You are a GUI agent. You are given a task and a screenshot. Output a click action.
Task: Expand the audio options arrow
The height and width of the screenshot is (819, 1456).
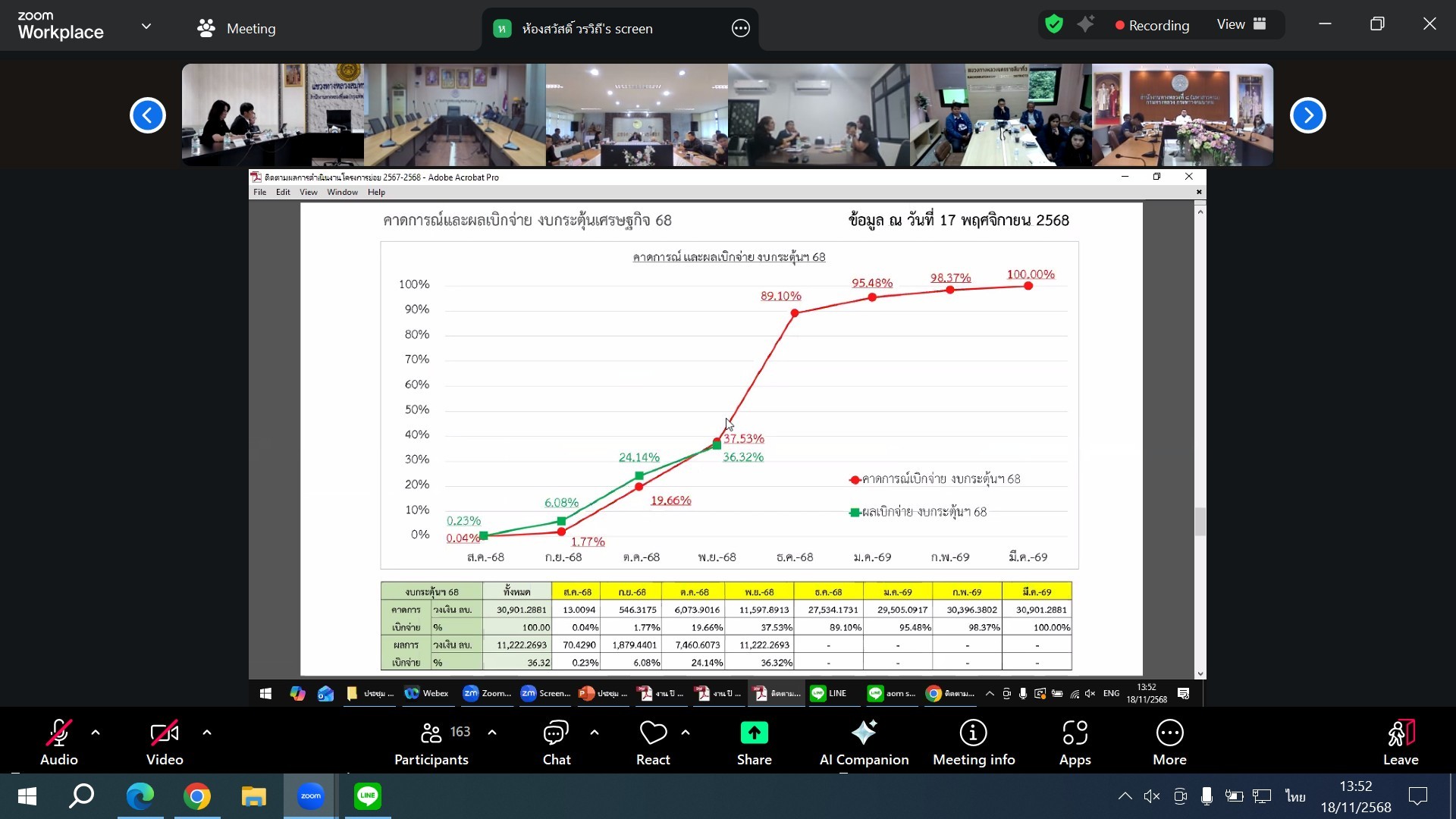[x=96, y=733]
